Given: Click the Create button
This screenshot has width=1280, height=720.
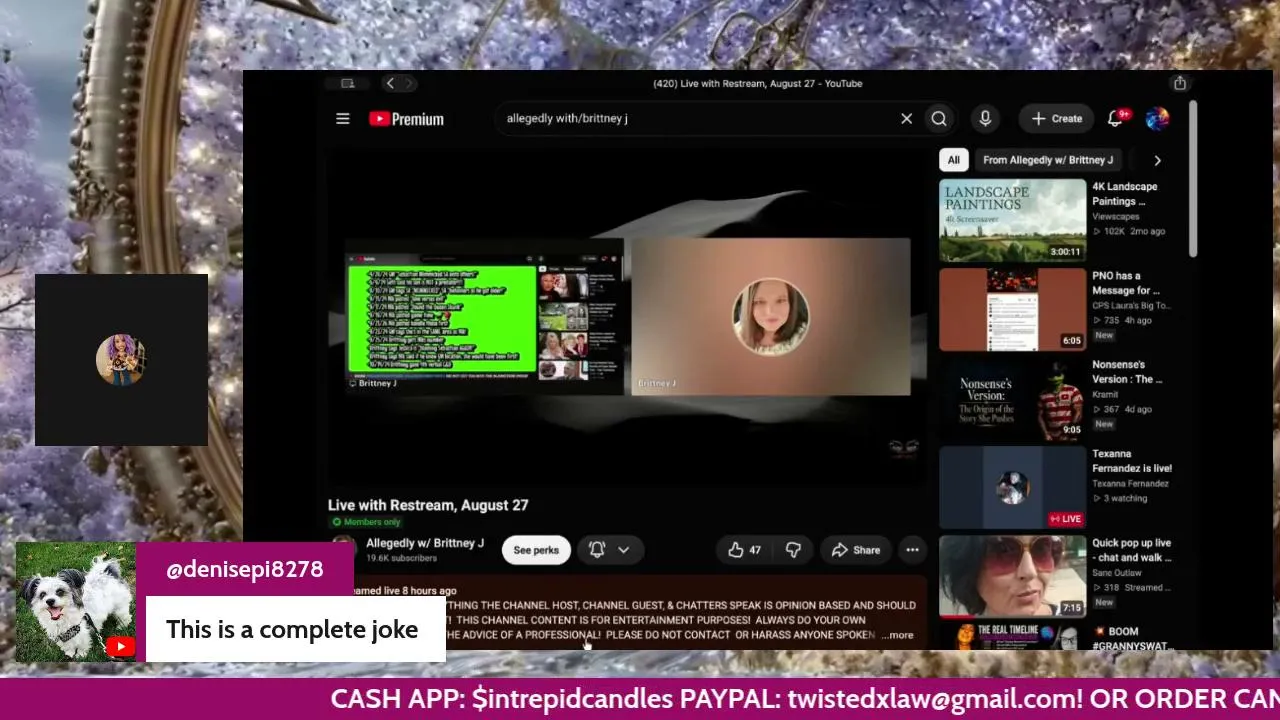Looking at the screenshot, I should pos(1057,119).
